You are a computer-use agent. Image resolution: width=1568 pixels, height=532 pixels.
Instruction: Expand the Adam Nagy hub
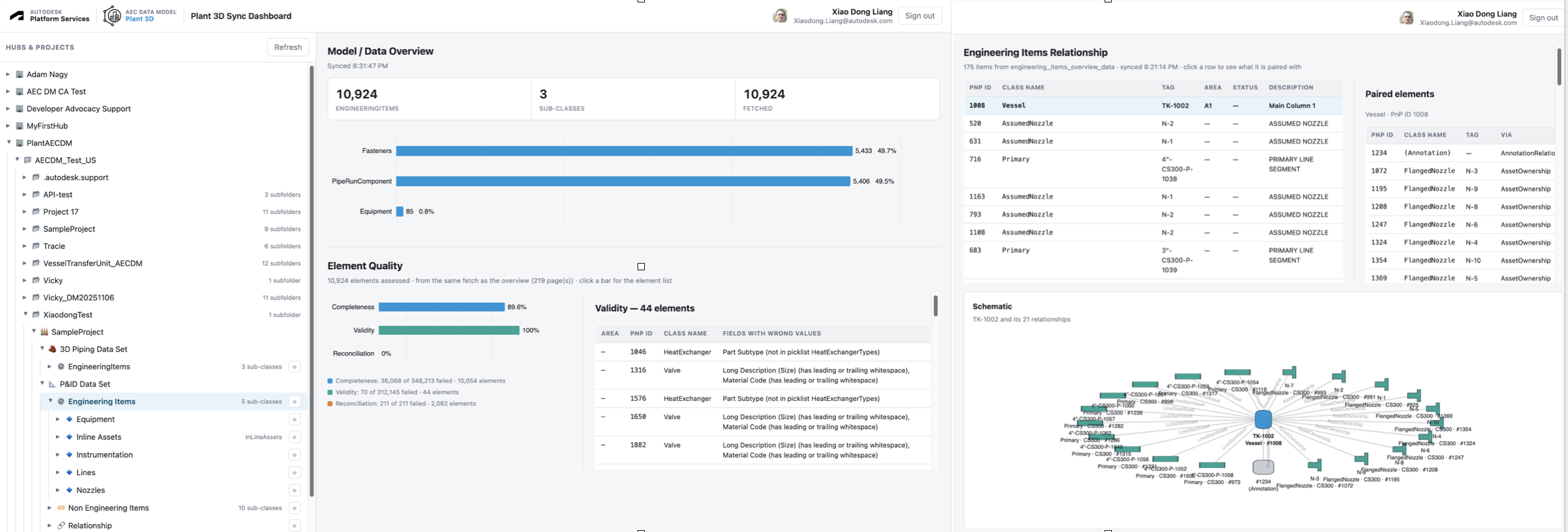click(8, 74)
